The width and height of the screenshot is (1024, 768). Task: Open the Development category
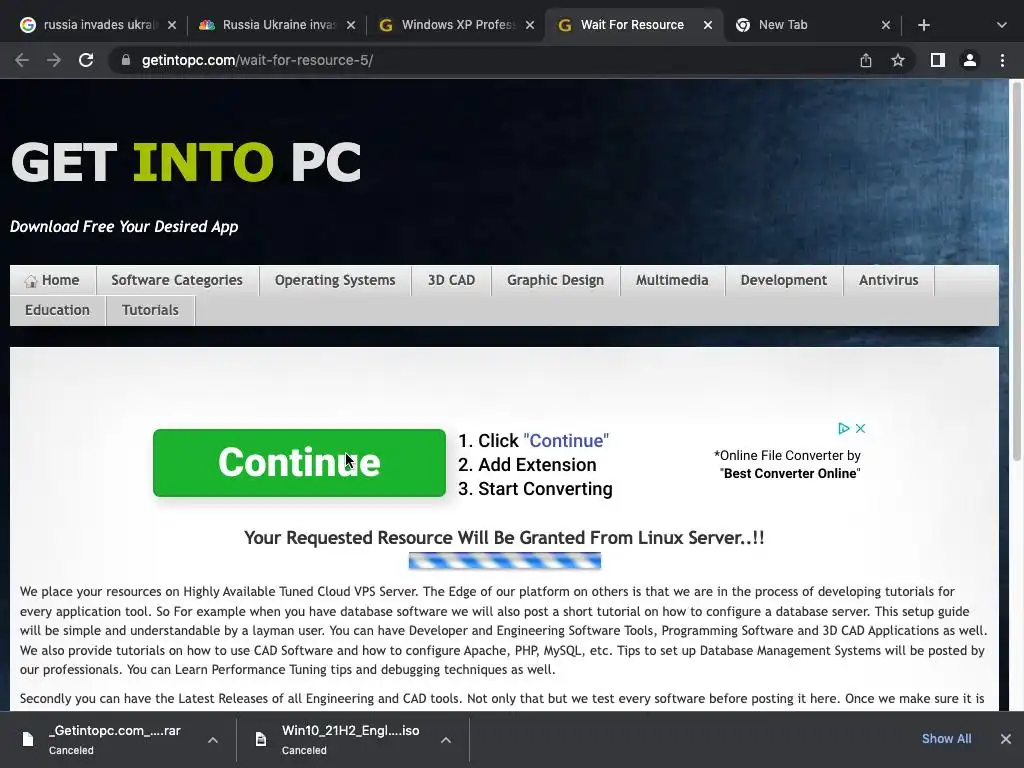(x=784, y=280)
